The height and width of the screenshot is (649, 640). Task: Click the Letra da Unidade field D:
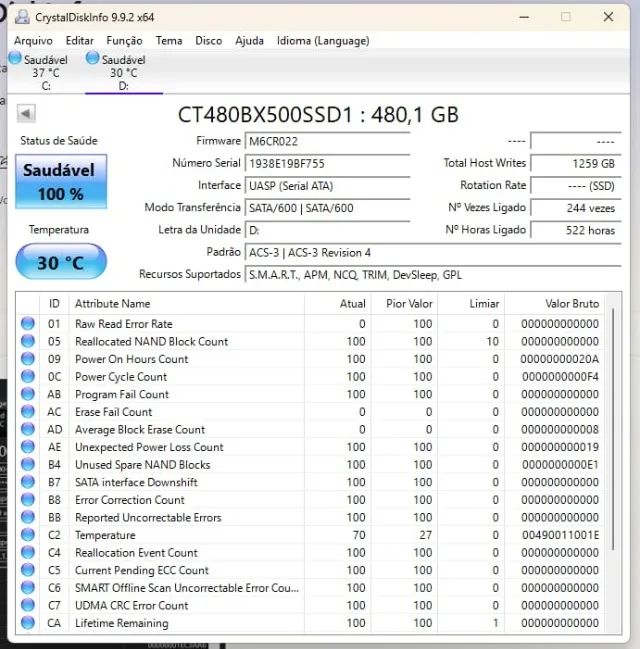pos(327,231)
